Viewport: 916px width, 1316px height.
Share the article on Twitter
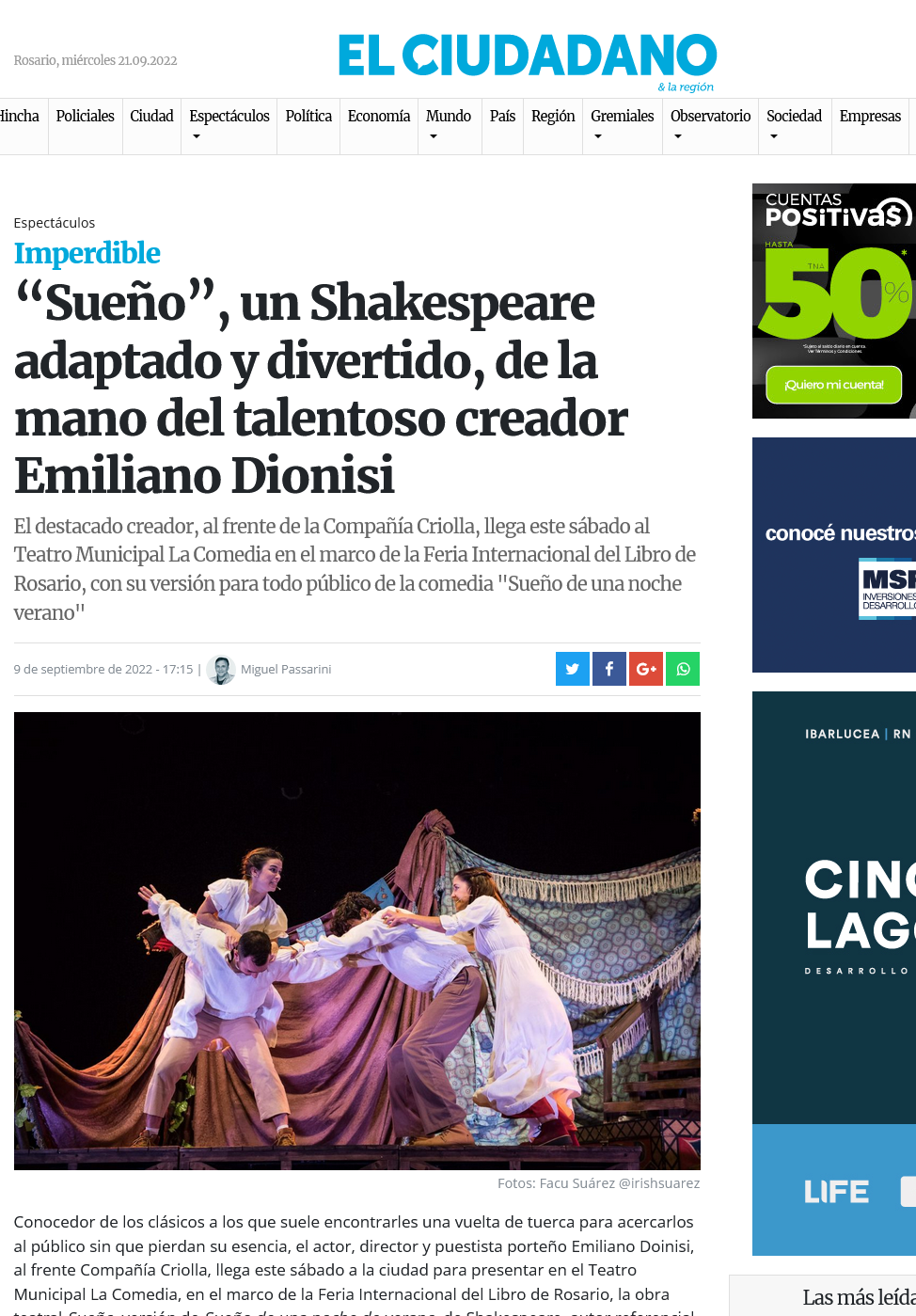(572, 669)
